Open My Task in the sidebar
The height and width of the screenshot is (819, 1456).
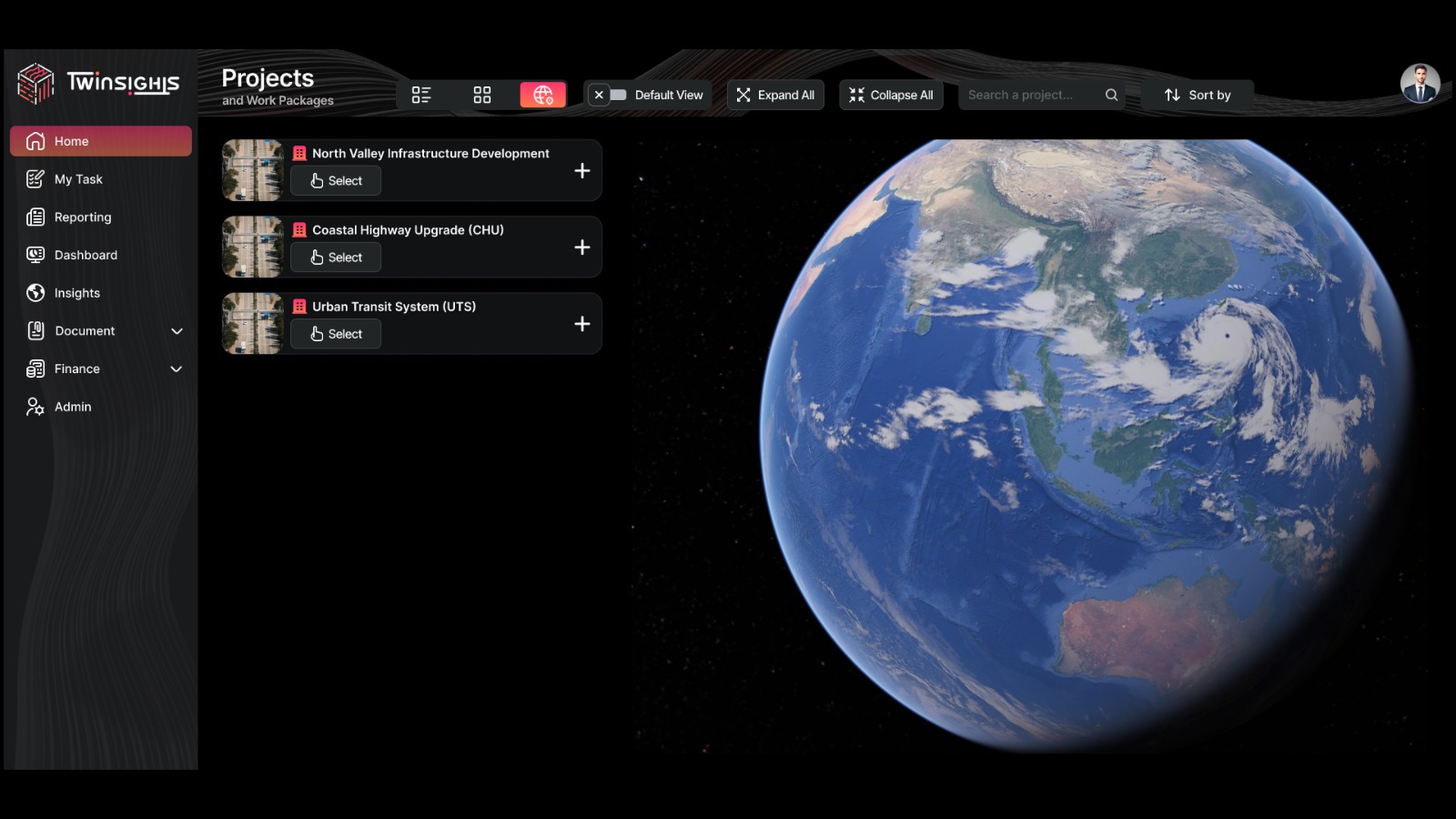coord(78,179)
